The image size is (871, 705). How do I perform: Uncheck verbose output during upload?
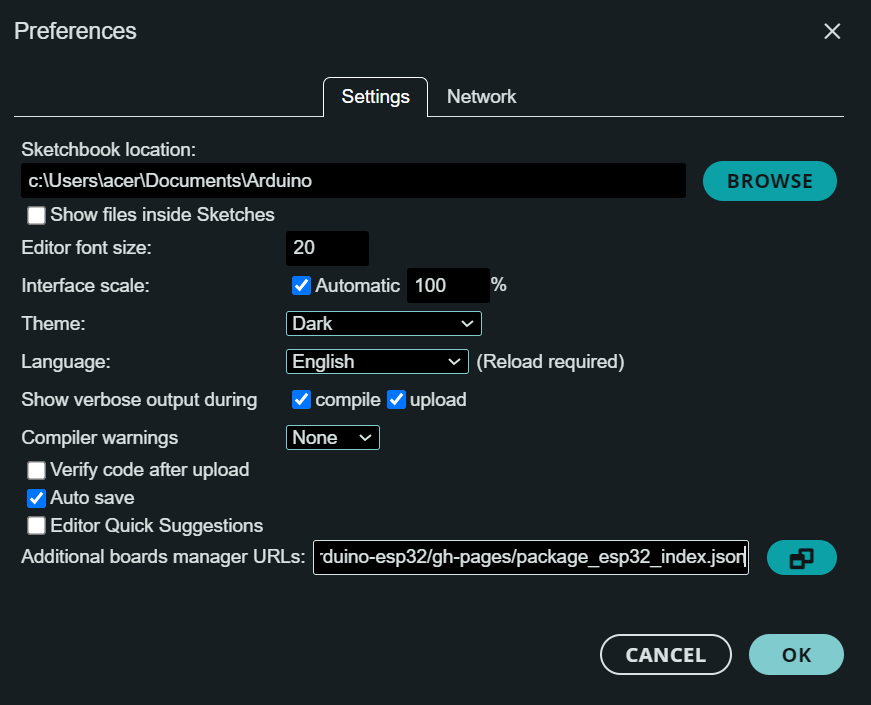[x=396, y=400]
